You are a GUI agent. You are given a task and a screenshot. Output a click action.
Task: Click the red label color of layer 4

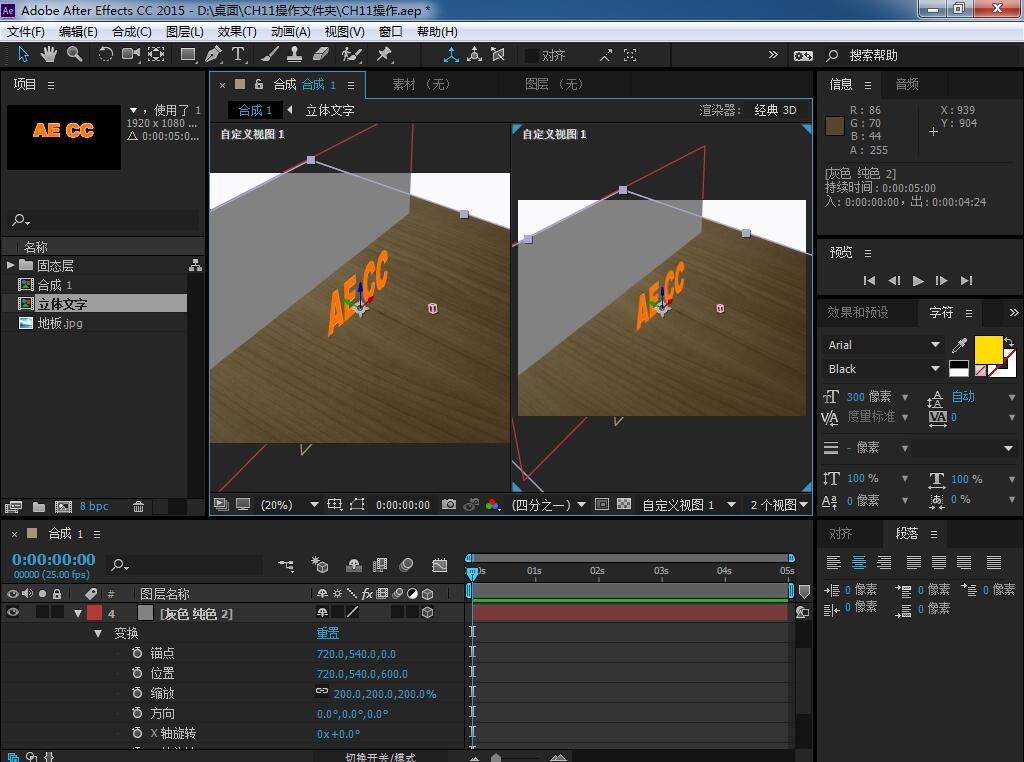(94, 612)
